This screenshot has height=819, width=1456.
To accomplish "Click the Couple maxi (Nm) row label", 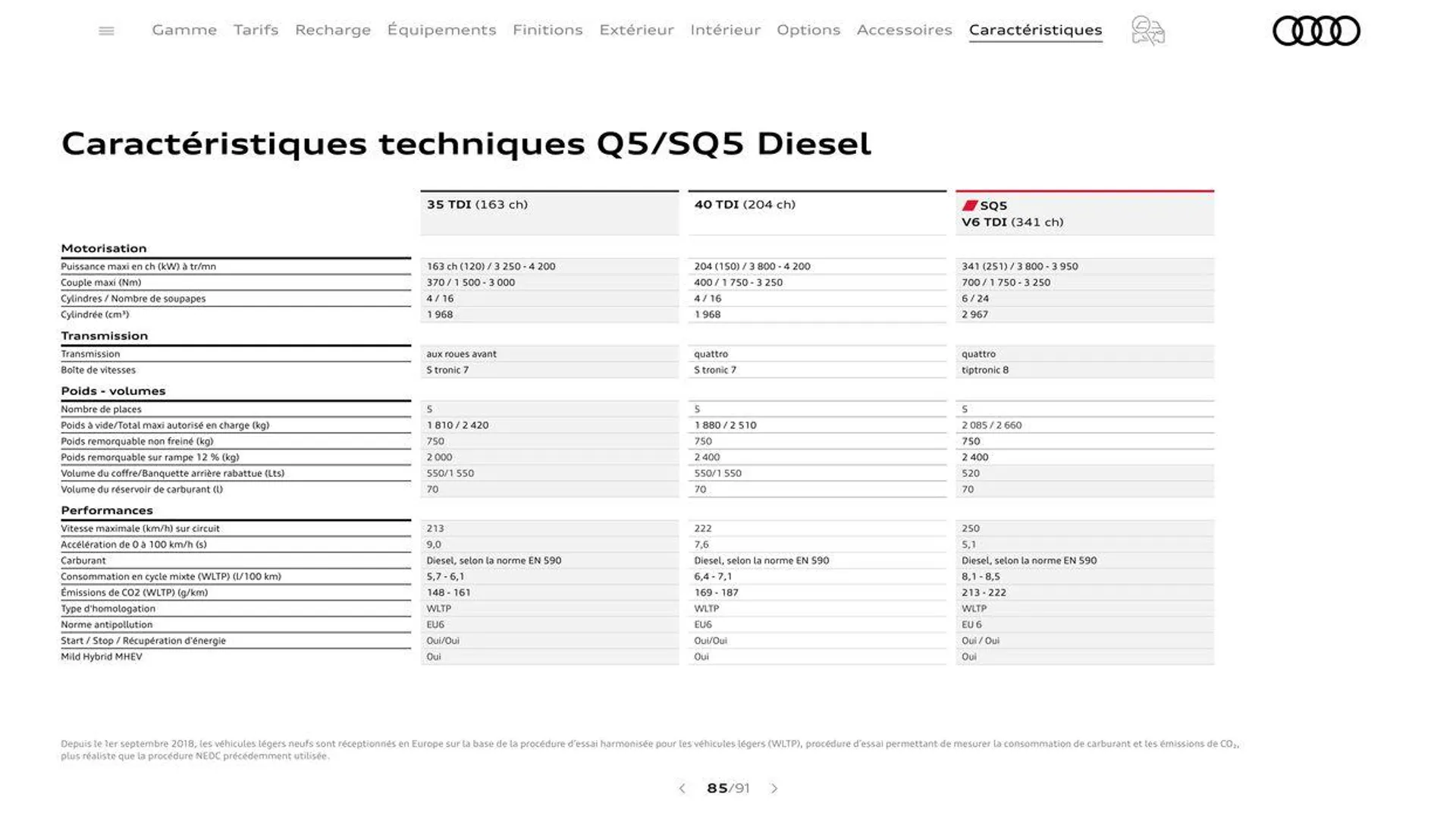I will [x=101, y=282].
